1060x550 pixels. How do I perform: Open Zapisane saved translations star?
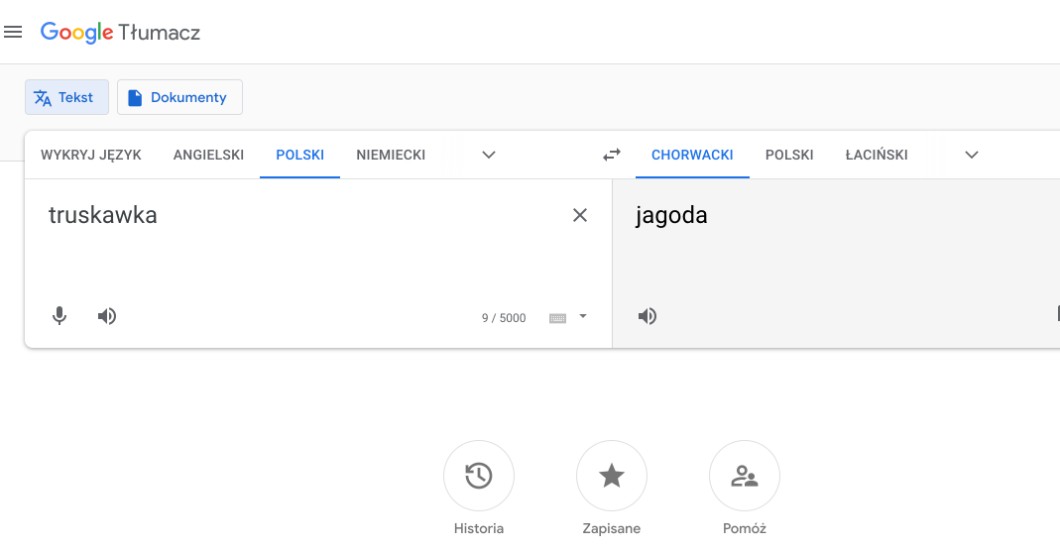point(611,476)
